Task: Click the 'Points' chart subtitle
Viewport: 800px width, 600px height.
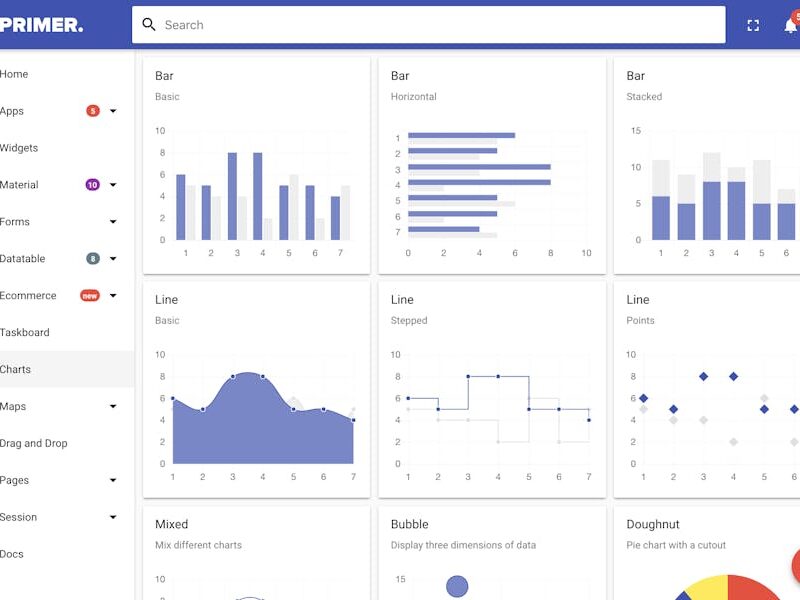Action: (x=640, y=320)
